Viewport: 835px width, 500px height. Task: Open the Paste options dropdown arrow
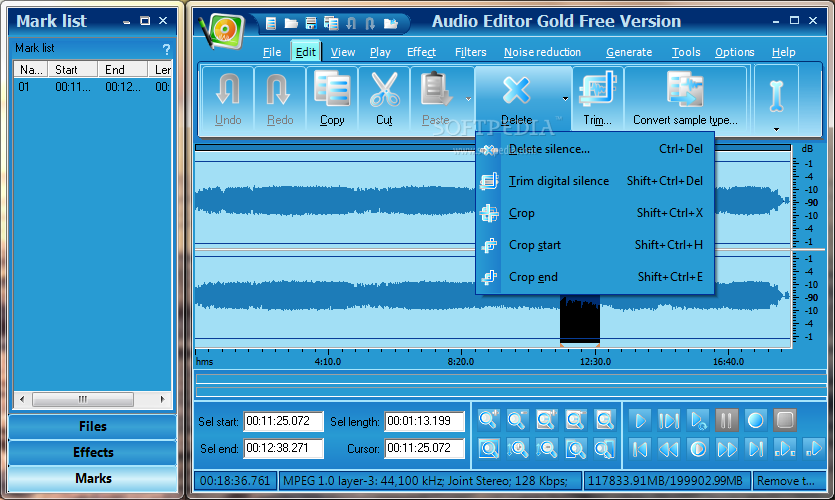pyautogui.click(x=468, y=99)
